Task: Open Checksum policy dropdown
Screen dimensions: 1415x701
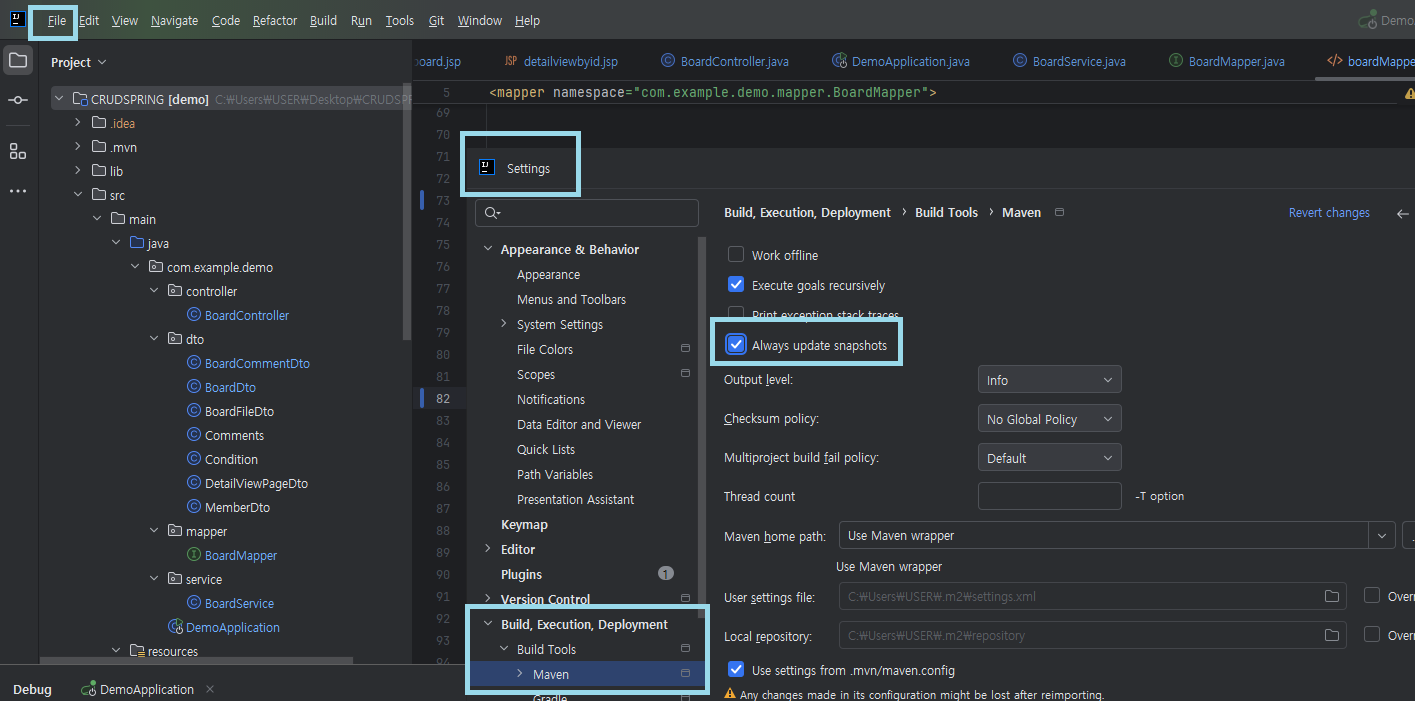Action: (x=1049, y=419)
